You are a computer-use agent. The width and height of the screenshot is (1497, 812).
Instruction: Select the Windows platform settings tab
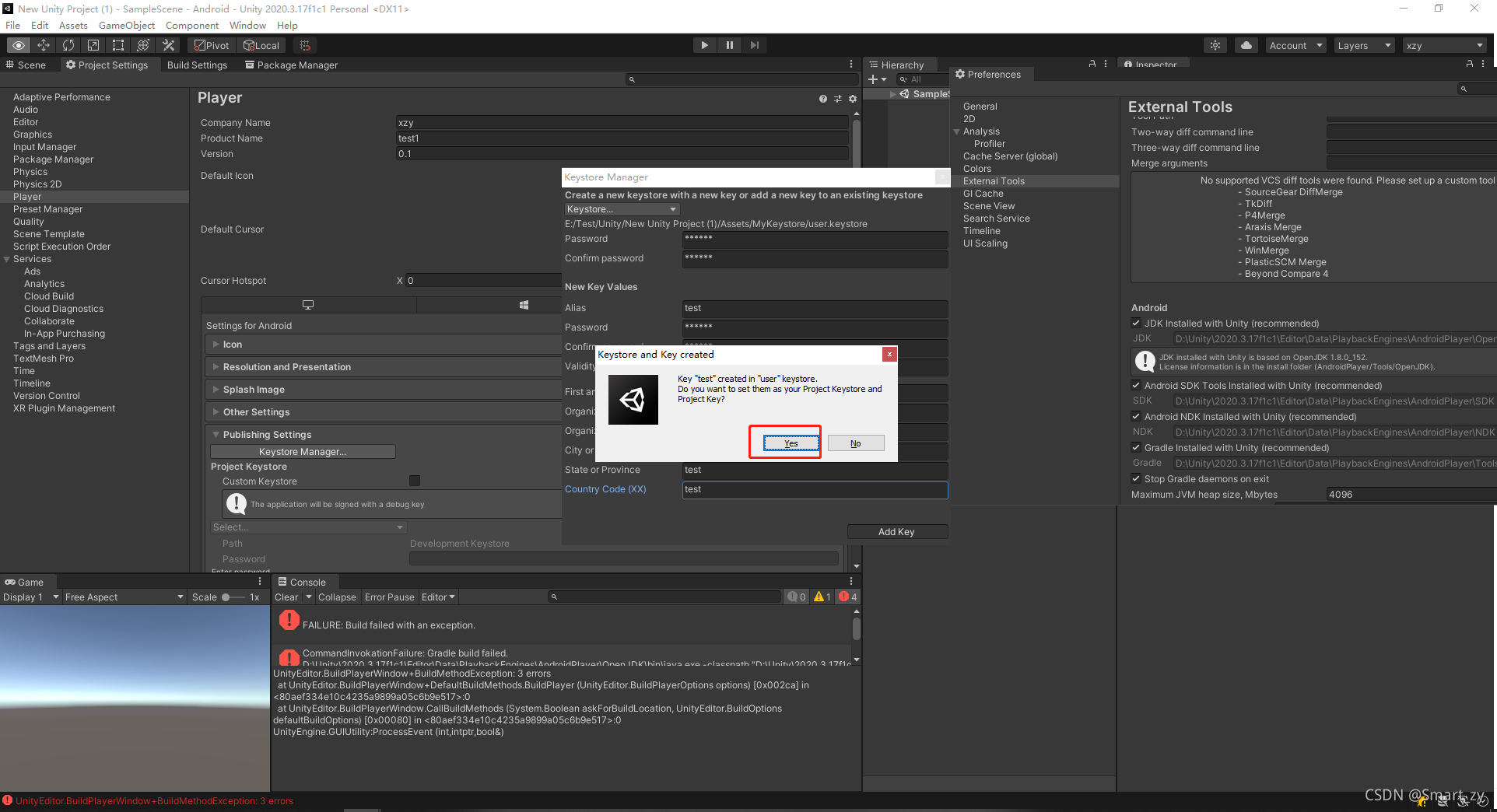524,305
